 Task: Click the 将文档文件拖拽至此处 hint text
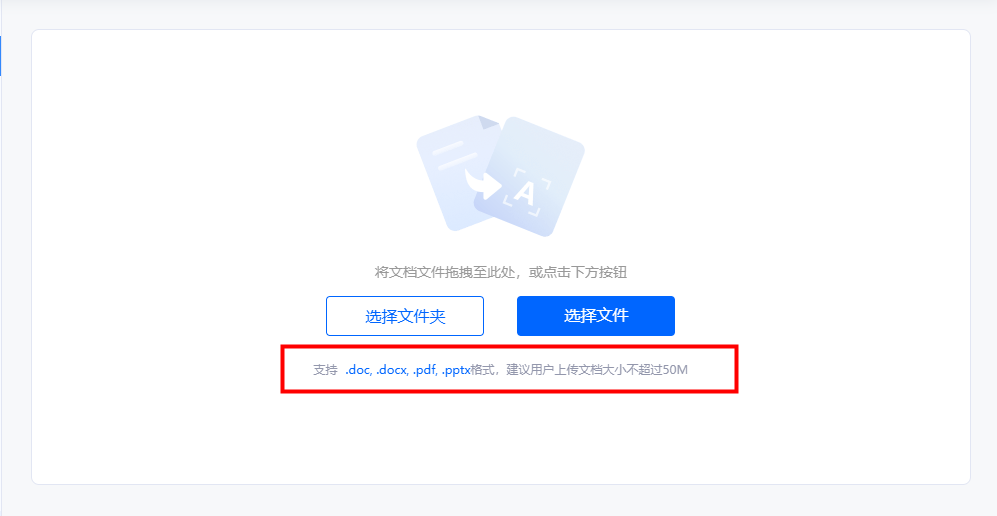pyautogui.click(x=444, y=273)
